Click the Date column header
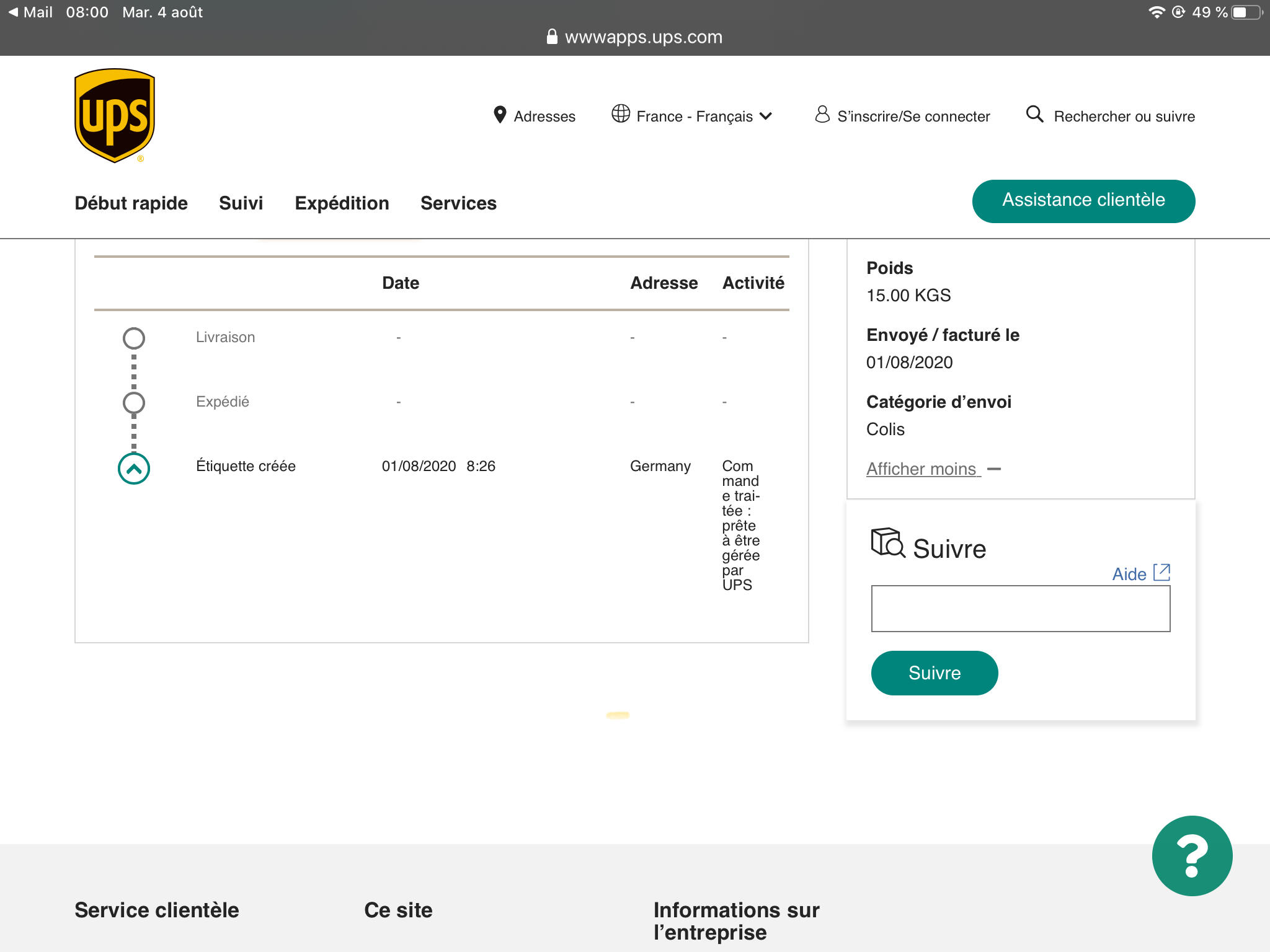Screen dimensions: 1270x952 [401, 283]
